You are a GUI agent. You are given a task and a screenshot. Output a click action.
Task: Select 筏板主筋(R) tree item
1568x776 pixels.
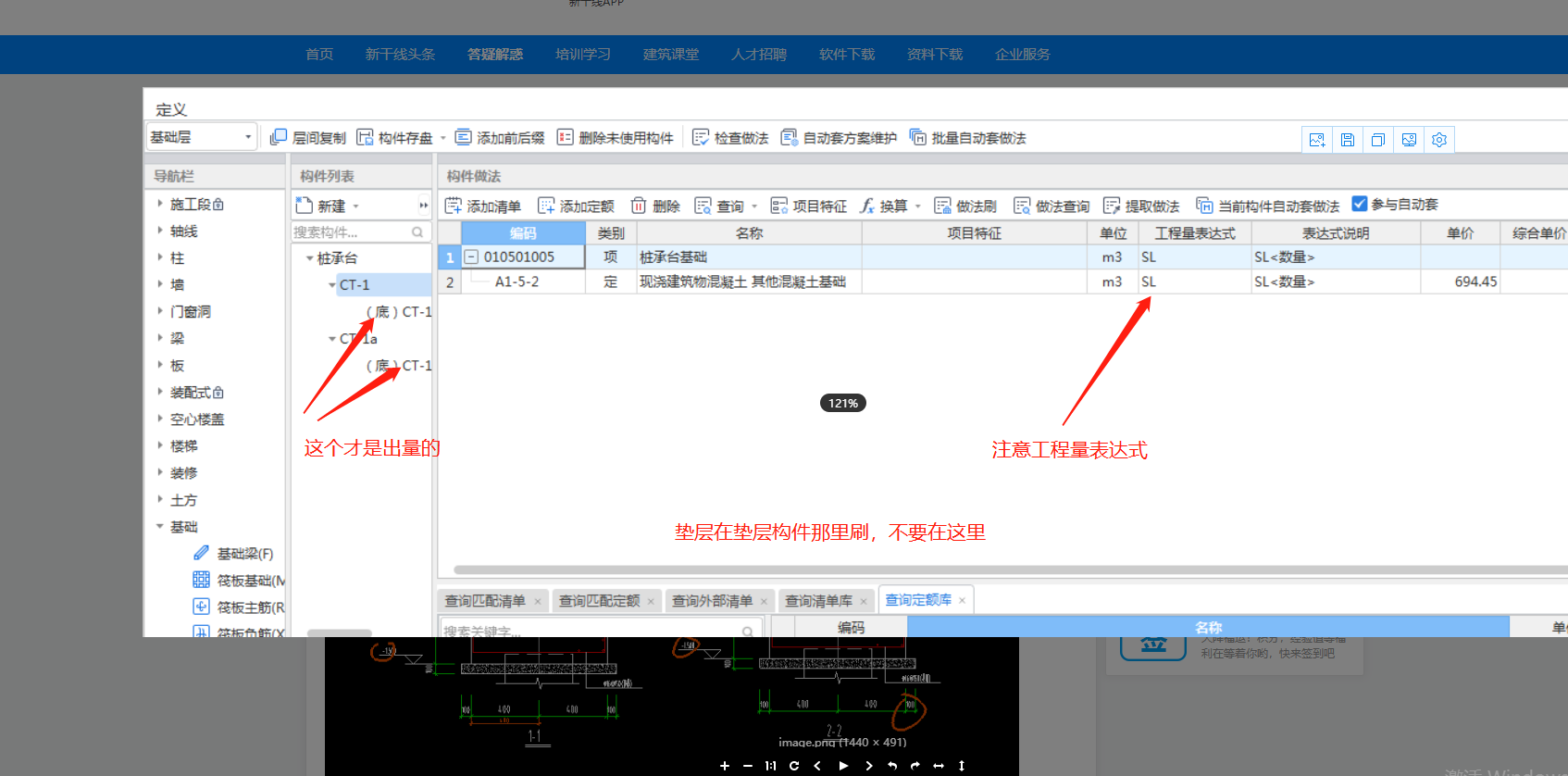coord(239,607)
